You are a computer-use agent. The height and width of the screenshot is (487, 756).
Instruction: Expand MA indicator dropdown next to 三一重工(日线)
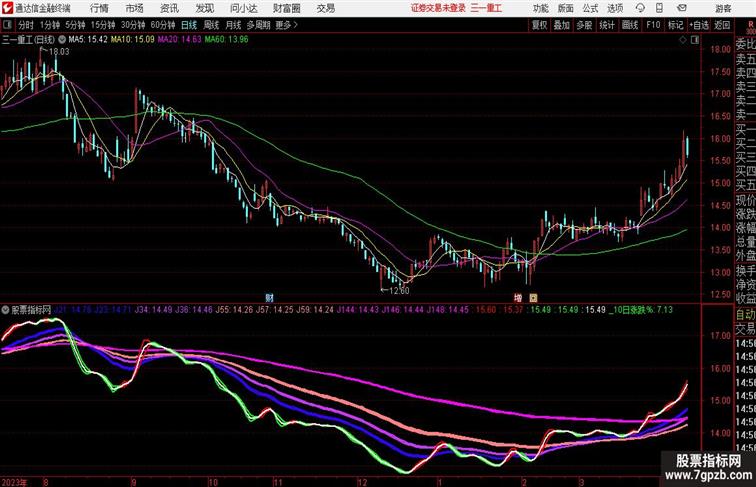[62, 40]
